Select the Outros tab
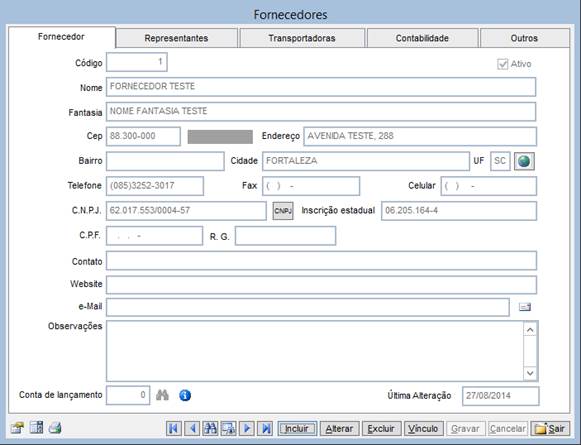The image size is (581, 445). click(x=524, y=38)
